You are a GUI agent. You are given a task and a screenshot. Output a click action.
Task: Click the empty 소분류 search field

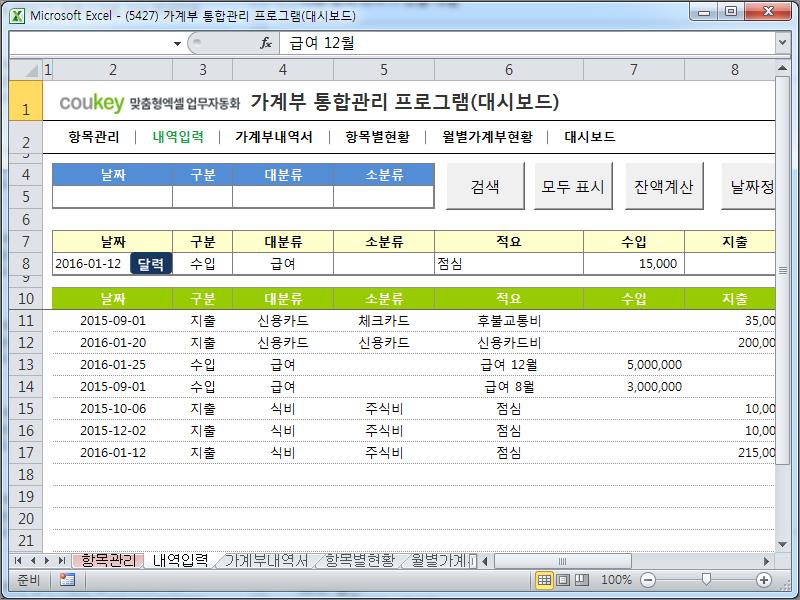[384, 196]
